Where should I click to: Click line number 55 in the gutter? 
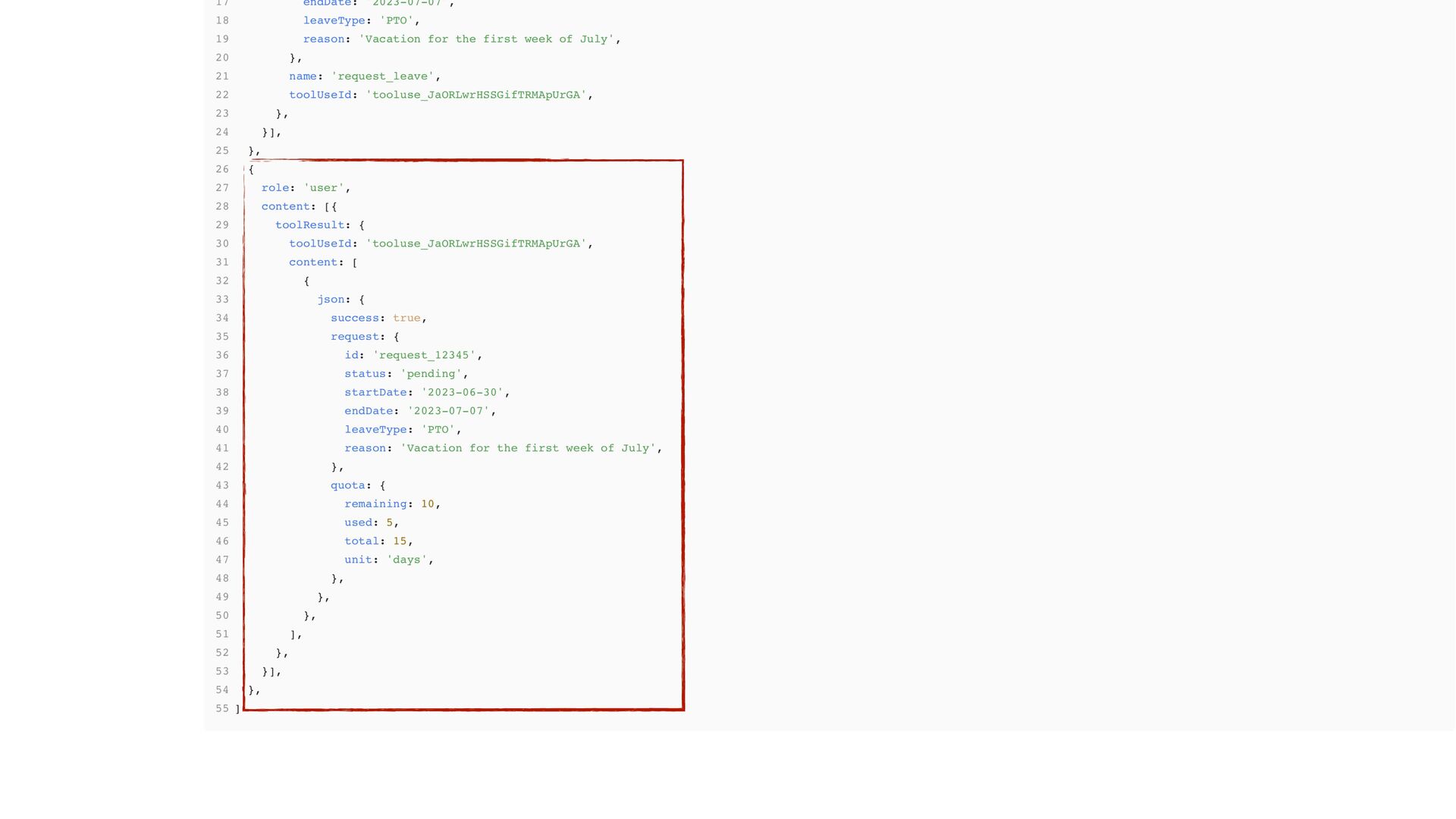click(x=222, y=708)
